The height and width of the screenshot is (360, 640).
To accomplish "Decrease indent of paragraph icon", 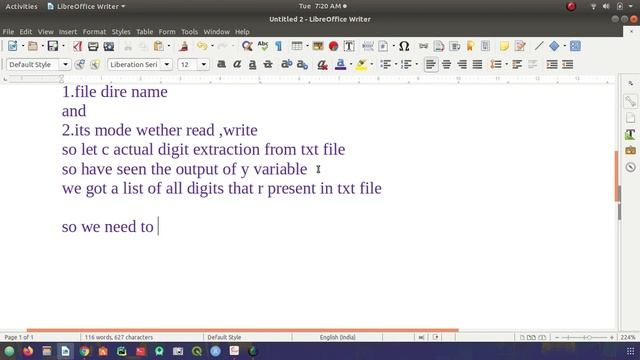I will [x=568, y=64].
